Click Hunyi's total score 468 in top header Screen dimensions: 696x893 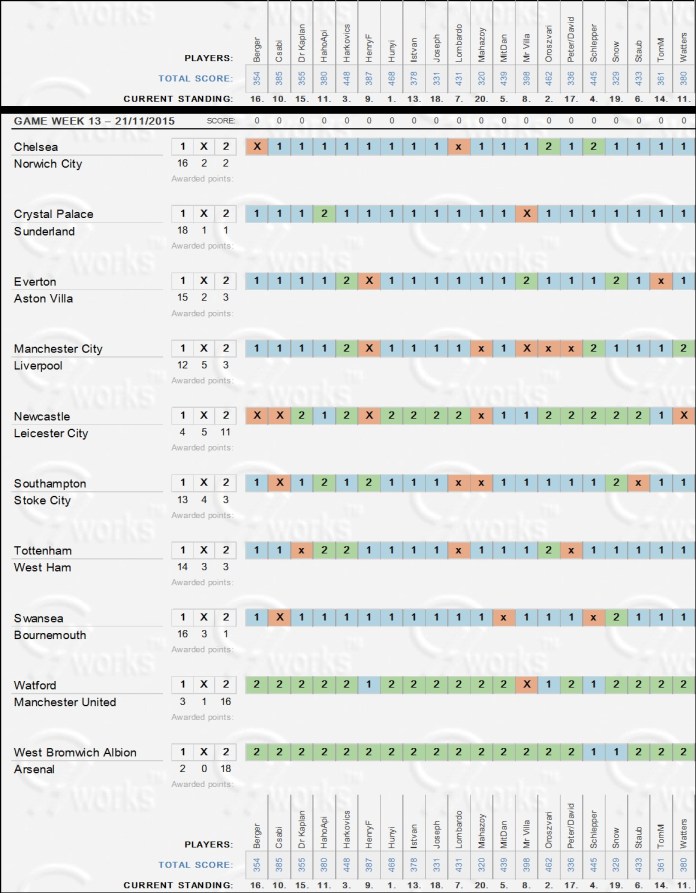coord(392,79)
